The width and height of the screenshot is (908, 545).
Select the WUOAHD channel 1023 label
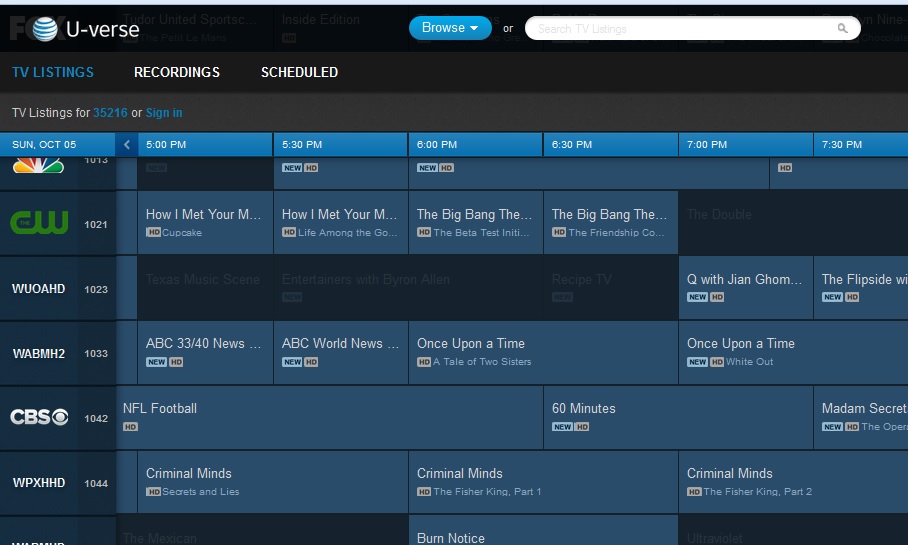click(x=39, y=289)
